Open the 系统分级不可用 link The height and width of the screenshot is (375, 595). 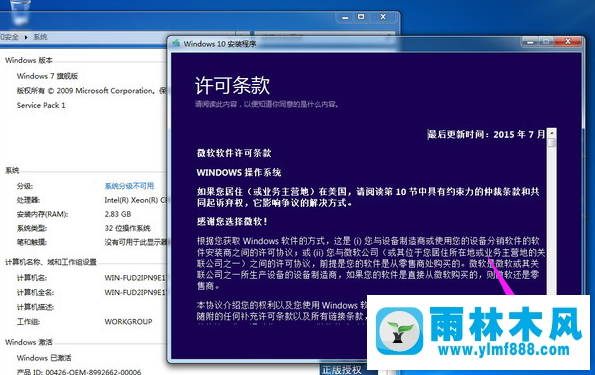tap(129, 186)
